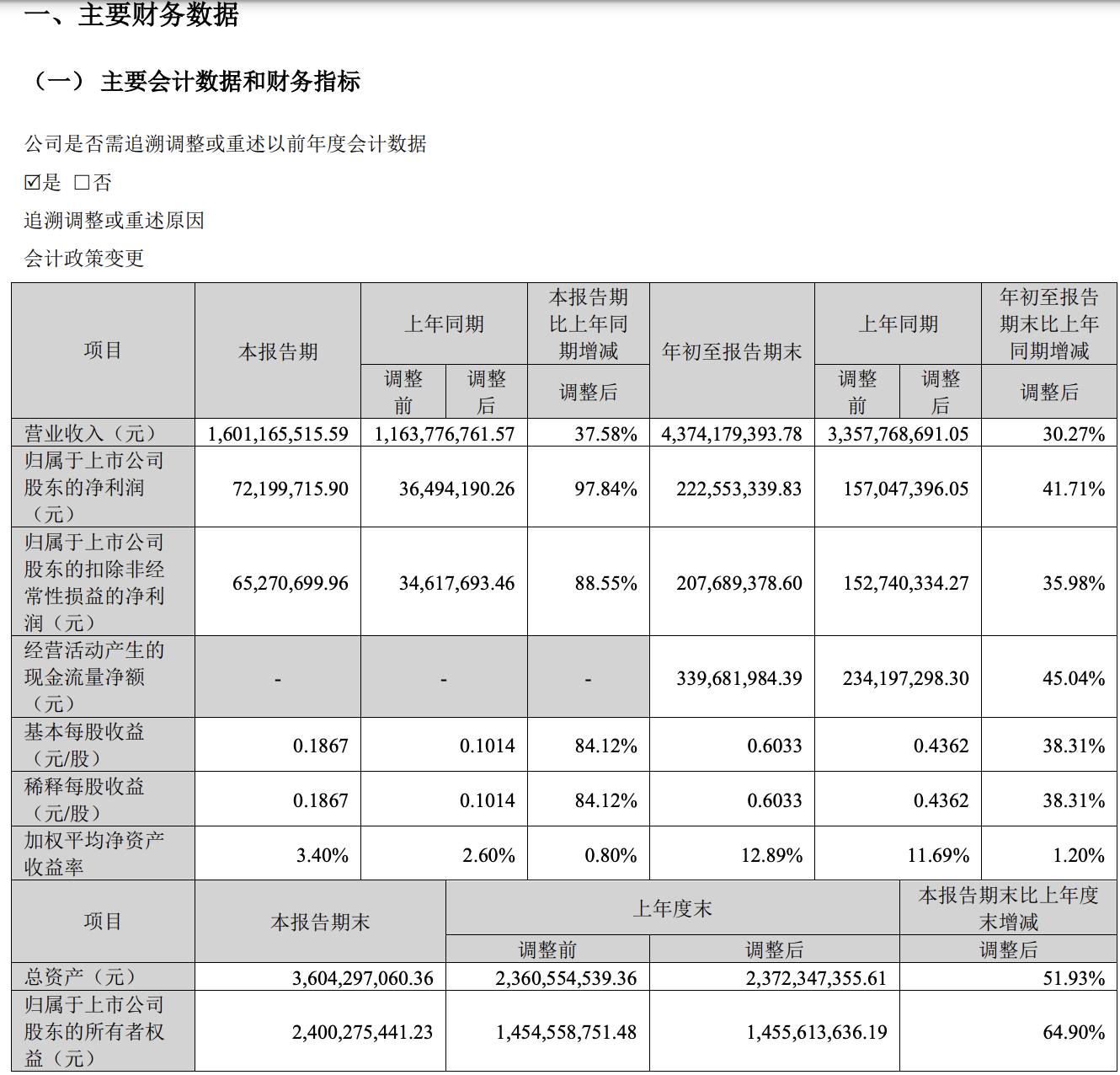Image resolution: width=1120 pixels, height=1075 pixels.
Task: Select row label 归属于上市公司股东的净利润（元）
Action: tap(94, 487)
